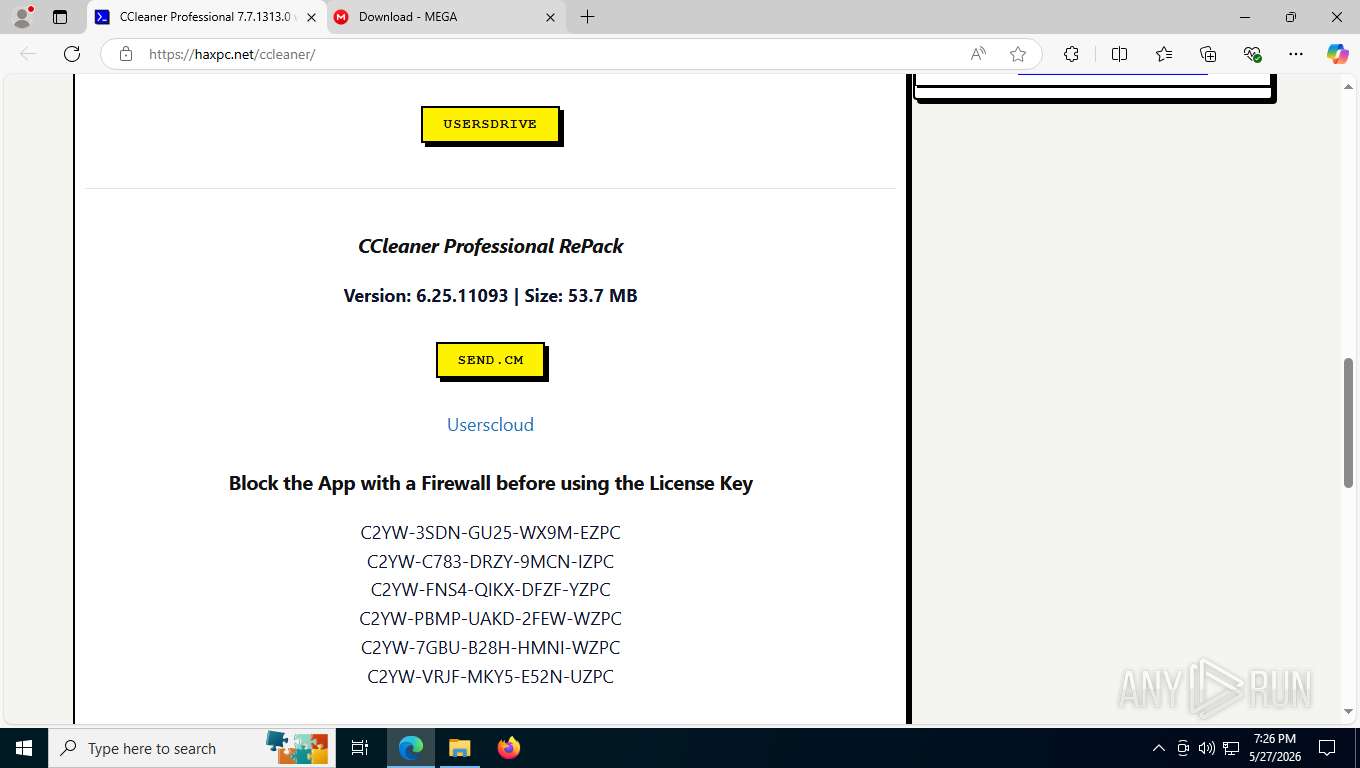Open Windows Start menu

point(24,748)
